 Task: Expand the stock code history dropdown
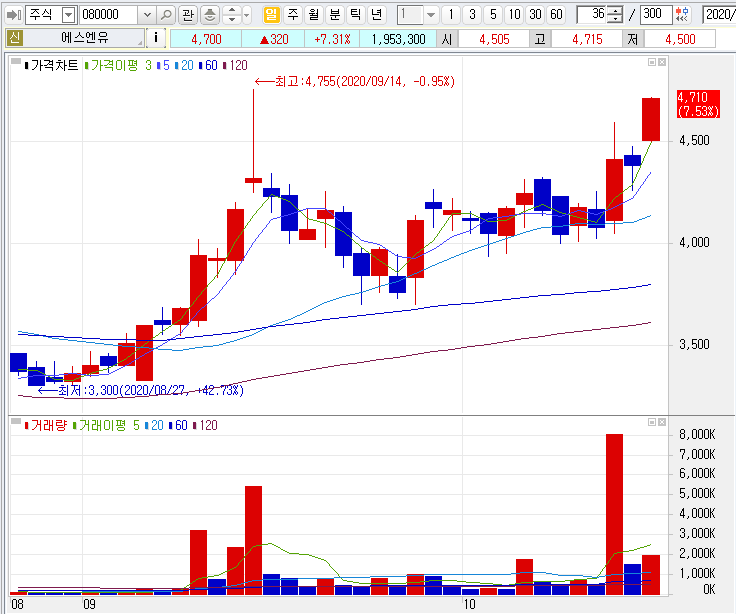pos(147,15)
